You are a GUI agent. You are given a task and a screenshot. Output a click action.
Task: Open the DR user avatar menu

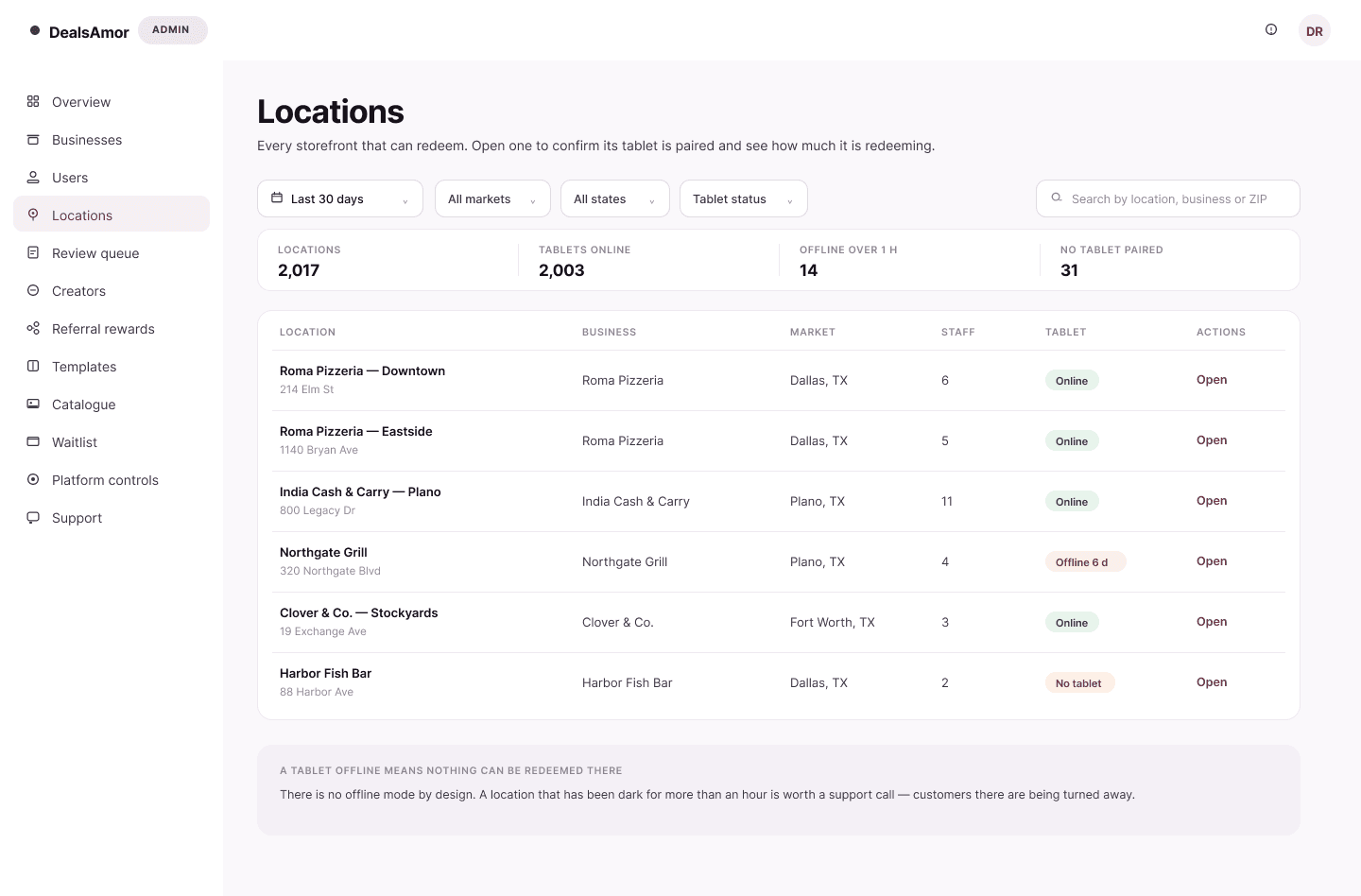click(1315, 30)
